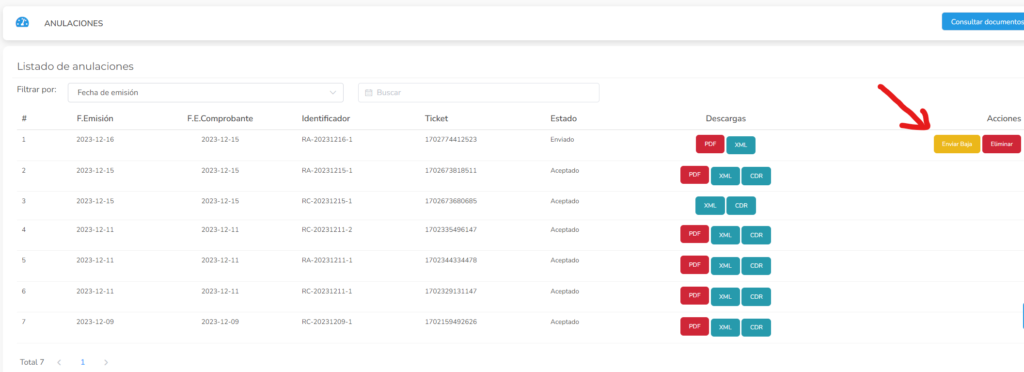This screenshot has width=1024, height=372.
Task: Click ticket number 1702673818511
Action: coord(451,170)
